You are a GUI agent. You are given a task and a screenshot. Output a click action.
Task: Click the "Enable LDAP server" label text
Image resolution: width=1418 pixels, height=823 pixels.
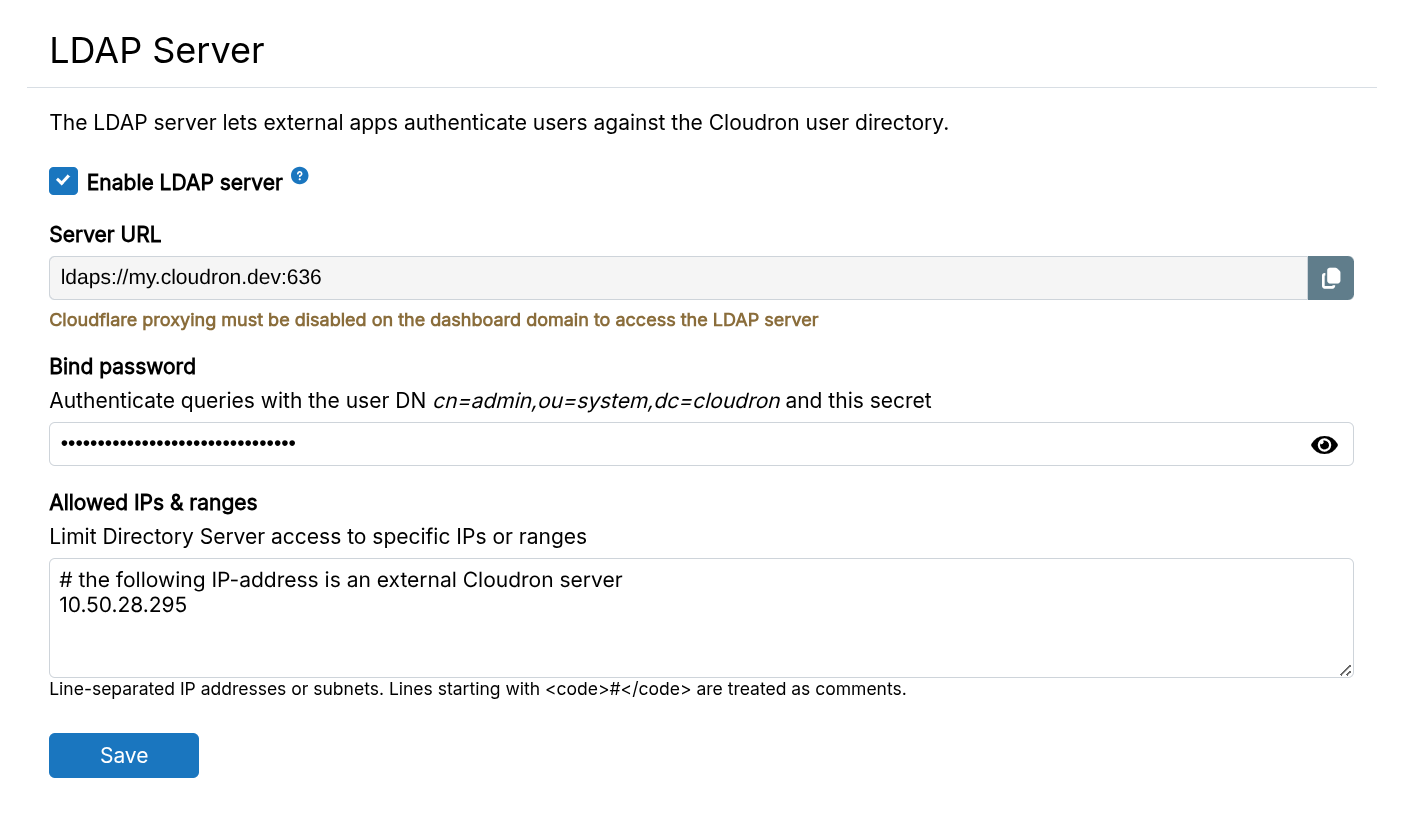pos(185,183)
